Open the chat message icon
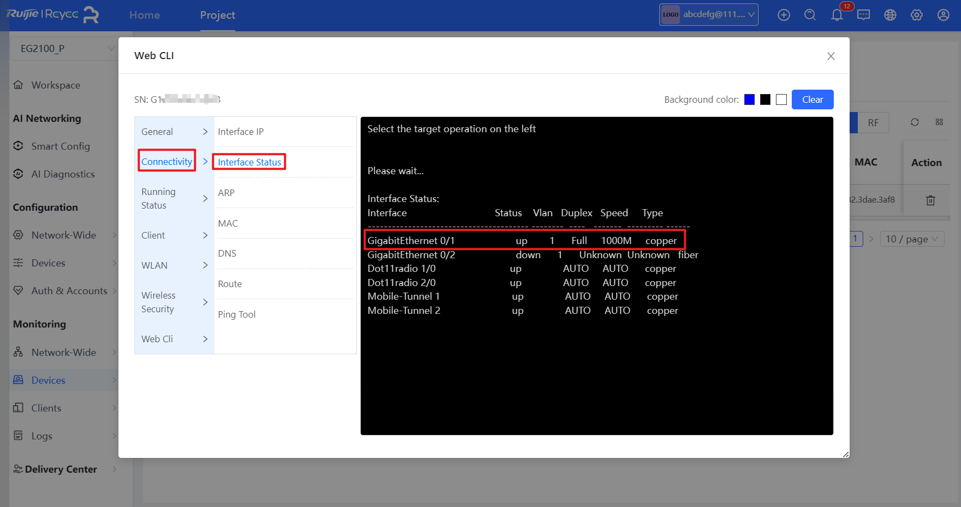 click(x=863, y=16)
